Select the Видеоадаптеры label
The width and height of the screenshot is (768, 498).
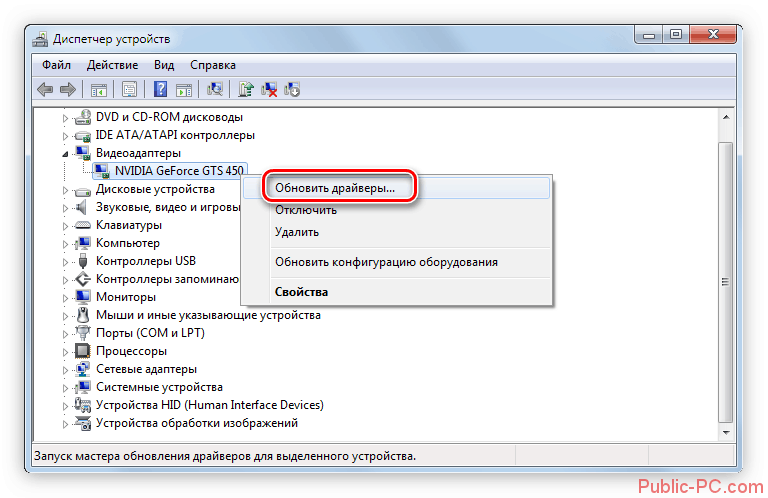138,153
